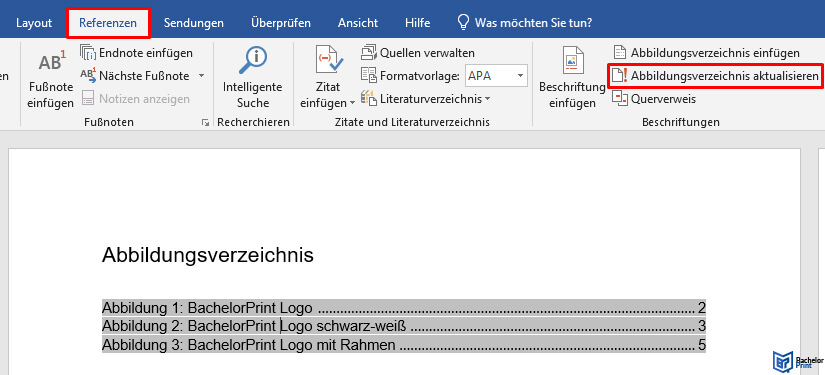This screenshot has width=825, height=375.
Task: Click the Fußnote einfügen AB icon
Action: tap(52, 62)
